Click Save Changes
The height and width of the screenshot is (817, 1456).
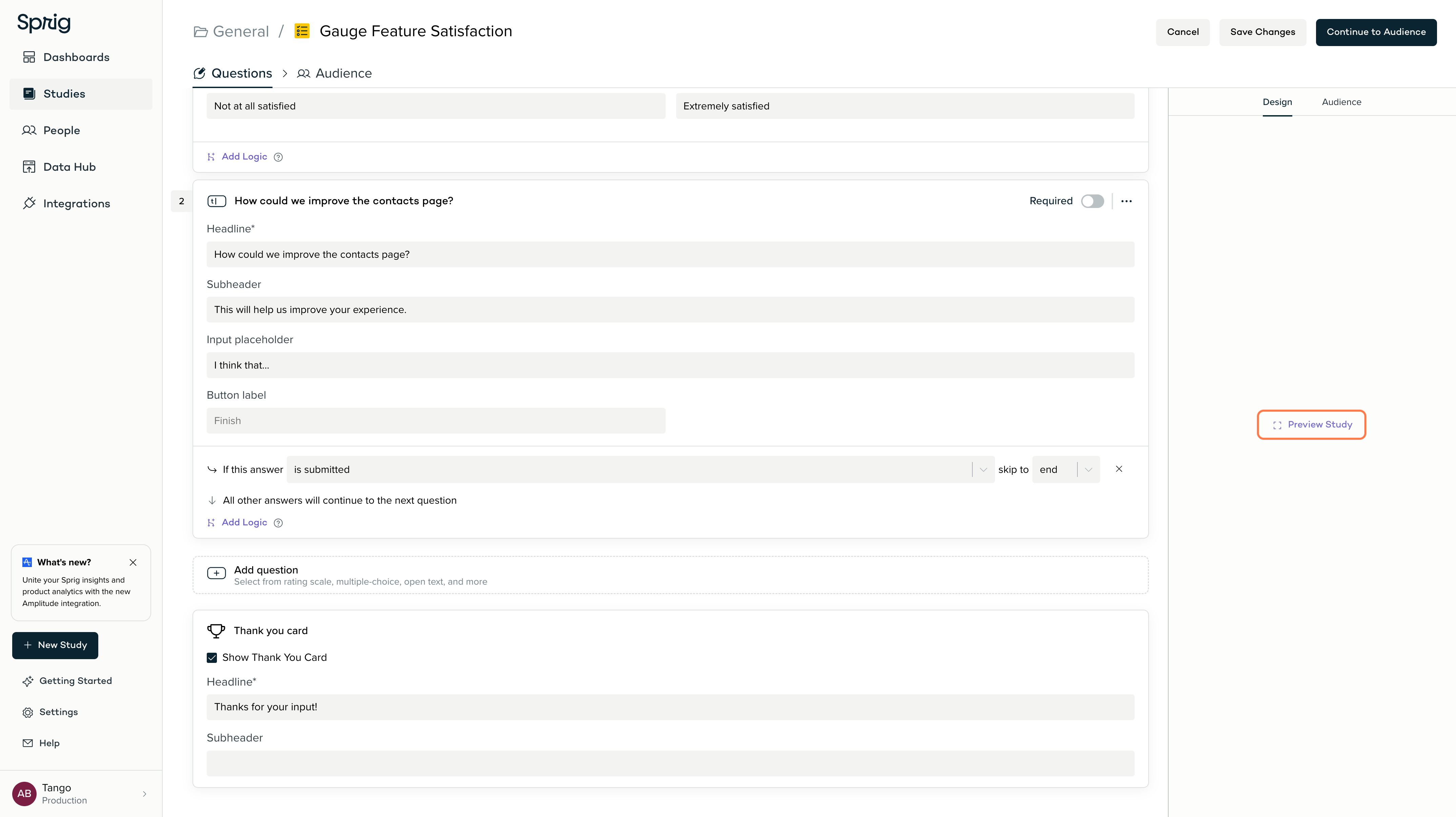click(x=1262, y=32)
